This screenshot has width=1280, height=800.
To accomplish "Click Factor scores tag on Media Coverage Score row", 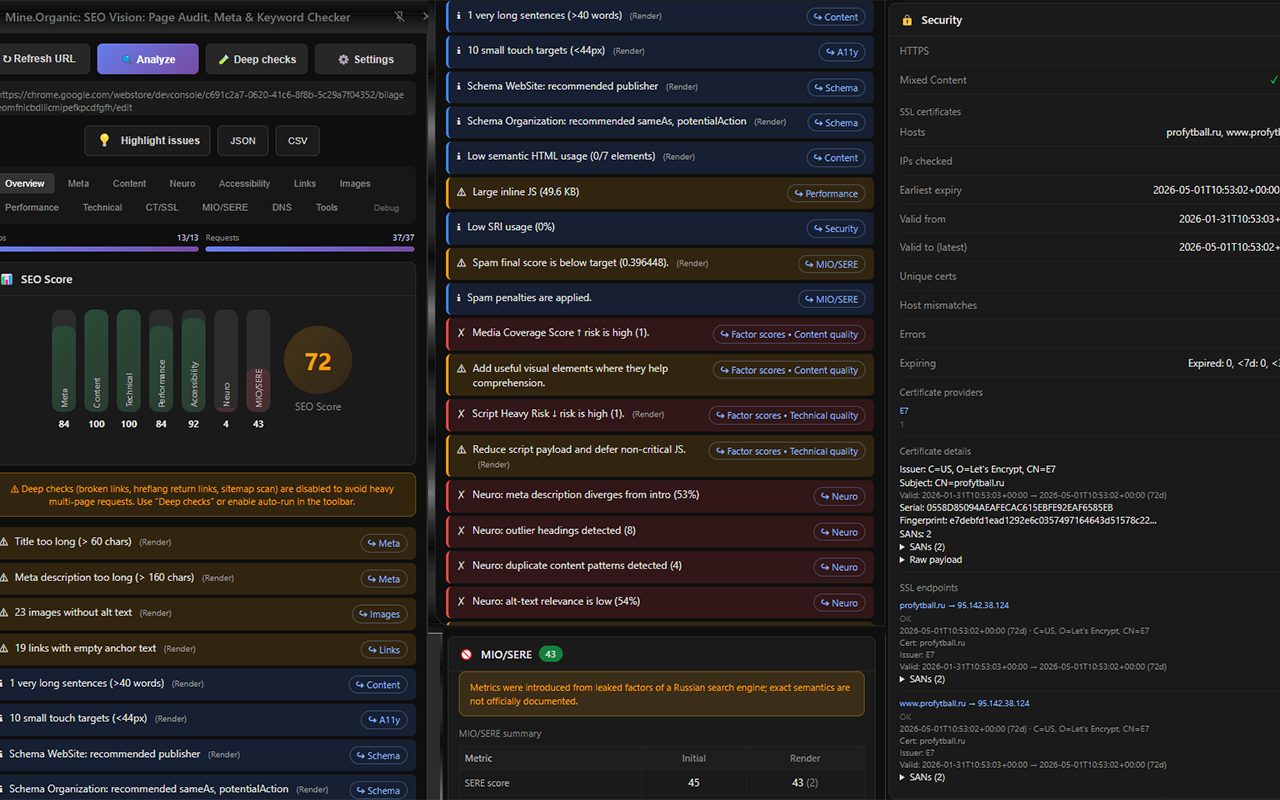I will click(x=789, y=335).
